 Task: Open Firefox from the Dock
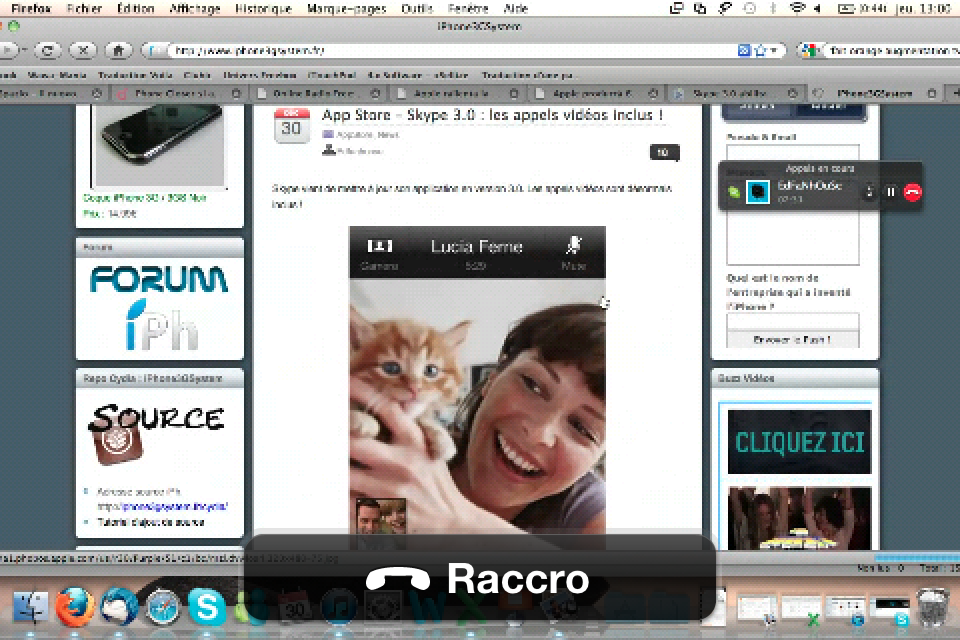(x=75, y=607)
